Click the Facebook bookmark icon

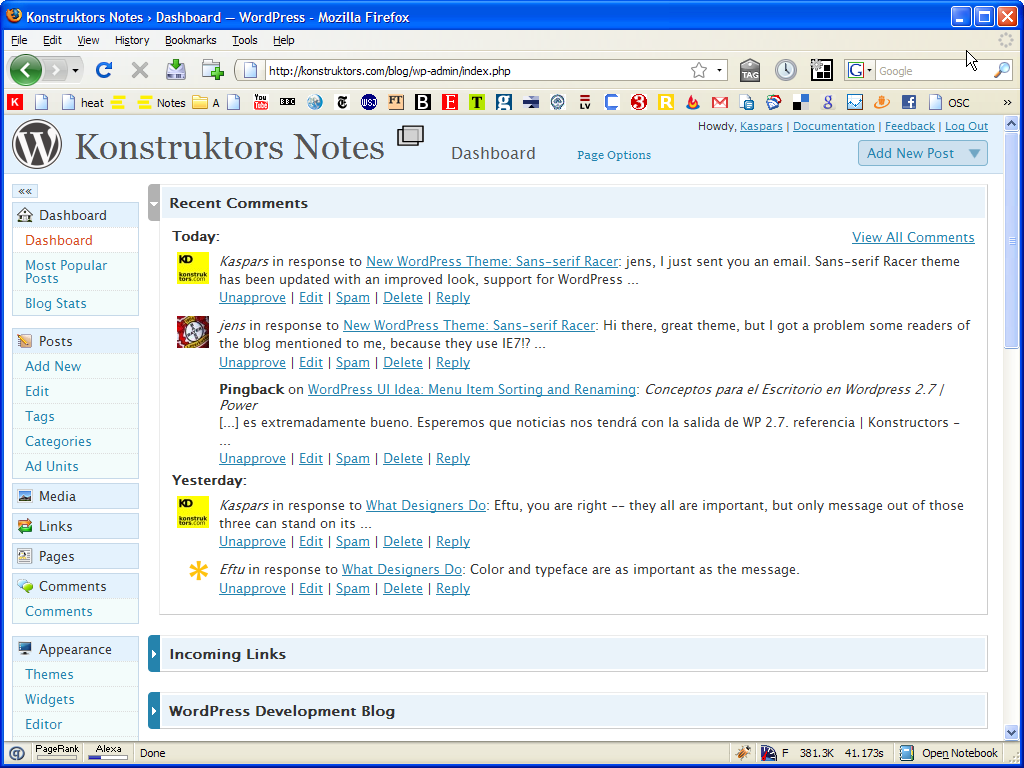[908, 102]
